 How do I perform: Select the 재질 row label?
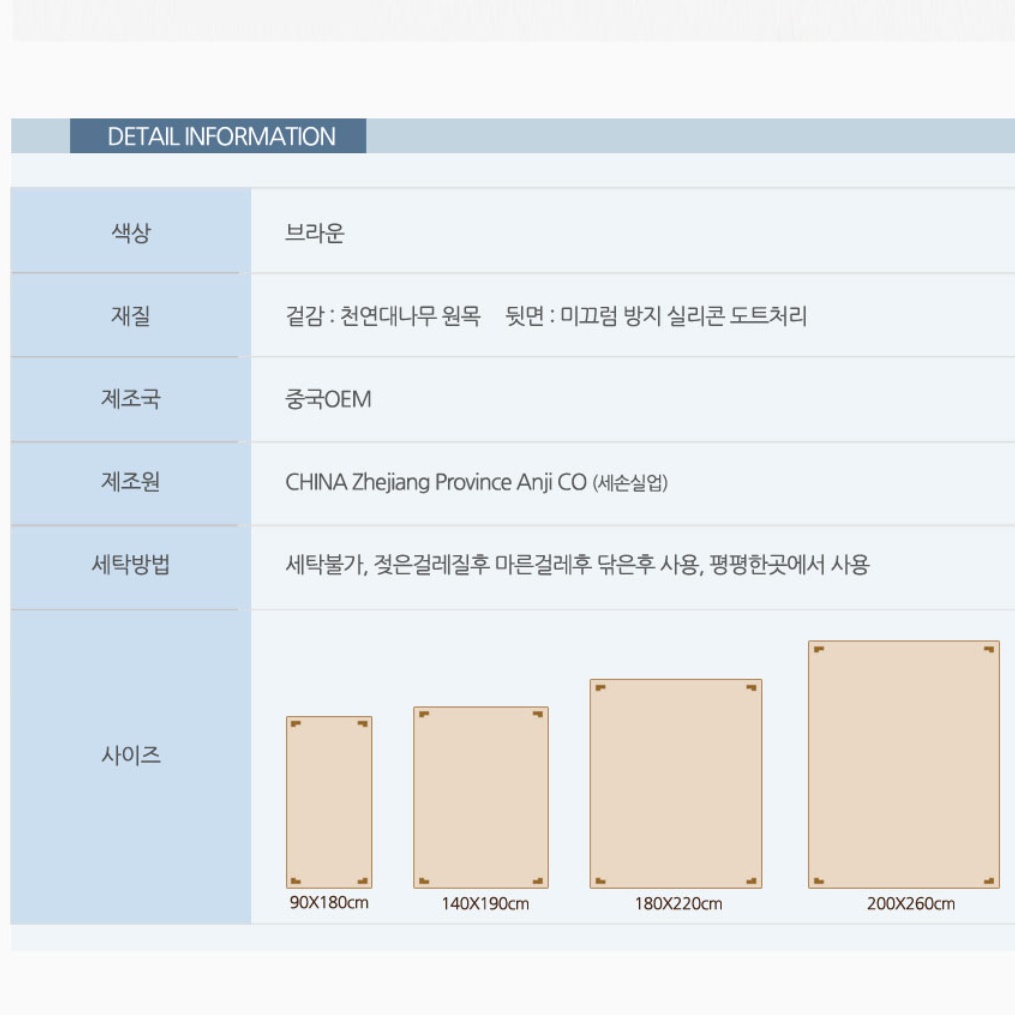tap(131, 315)
